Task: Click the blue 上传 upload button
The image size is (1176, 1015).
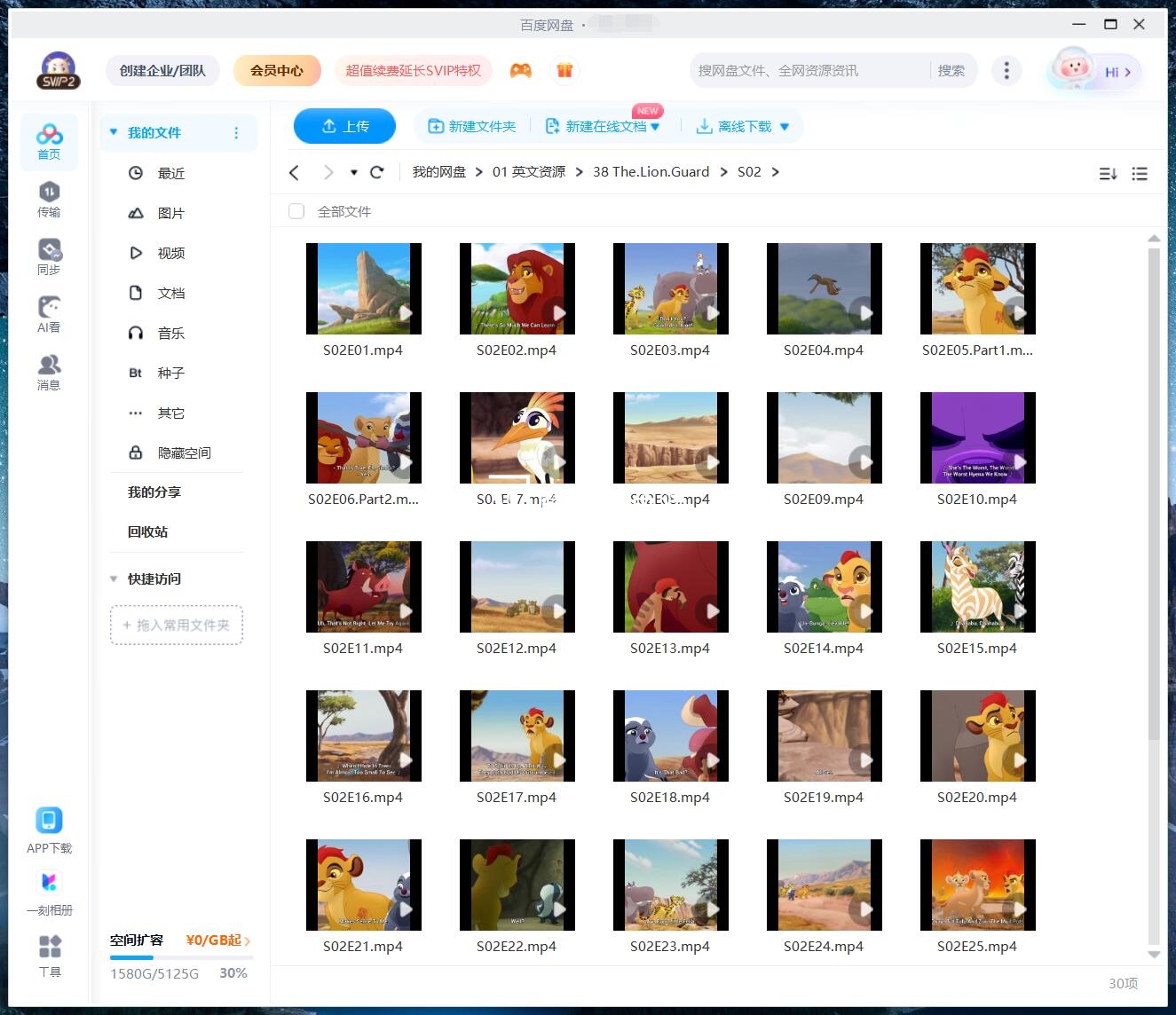Action: (344, 127)
